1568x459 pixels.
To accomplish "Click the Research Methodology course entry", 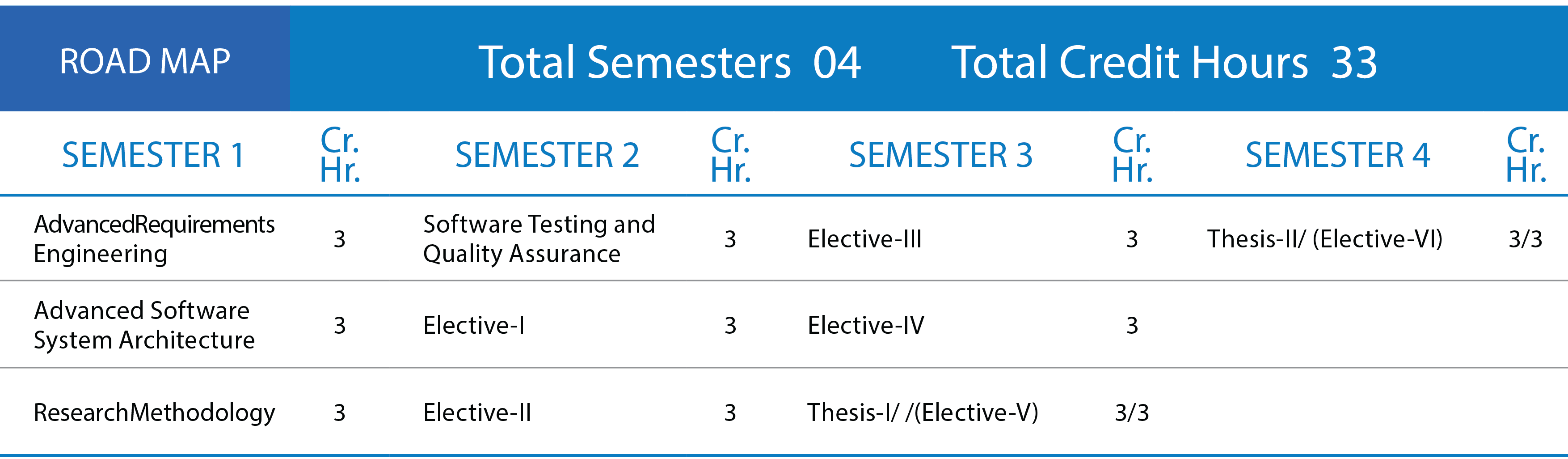I will pyautogui.click(x=154, y=413).
